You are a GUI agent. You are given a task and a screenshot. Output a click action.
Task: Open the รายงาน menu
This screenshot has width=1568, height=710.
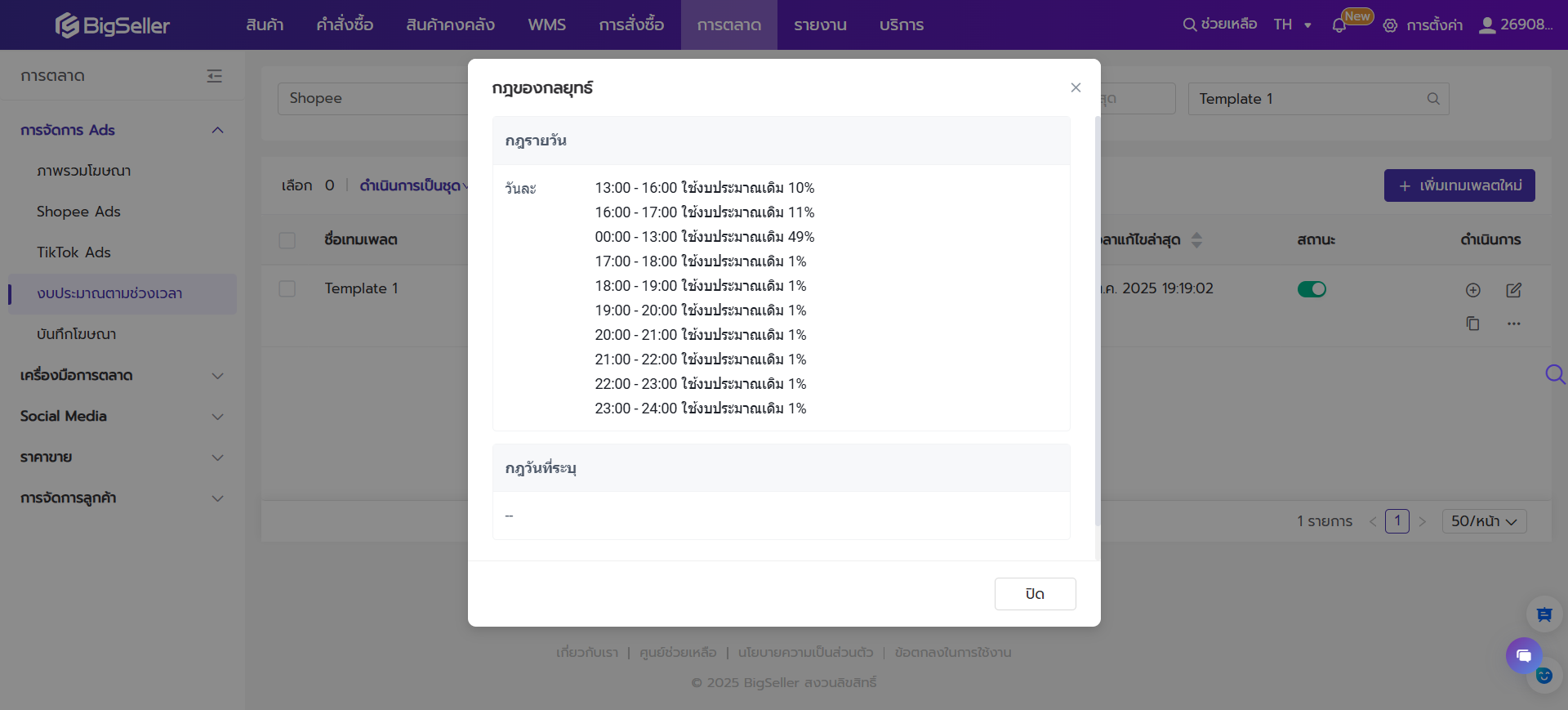pyautogui.click(x=820, y=25)
